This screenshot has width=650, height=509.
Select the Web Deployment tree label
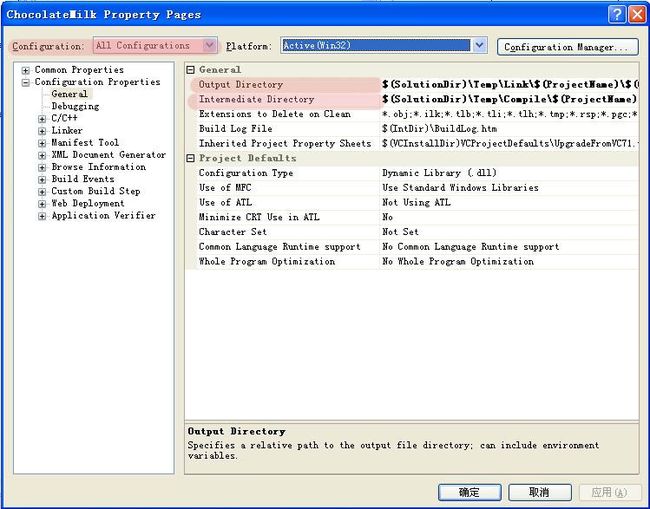(x=87, y=203)
